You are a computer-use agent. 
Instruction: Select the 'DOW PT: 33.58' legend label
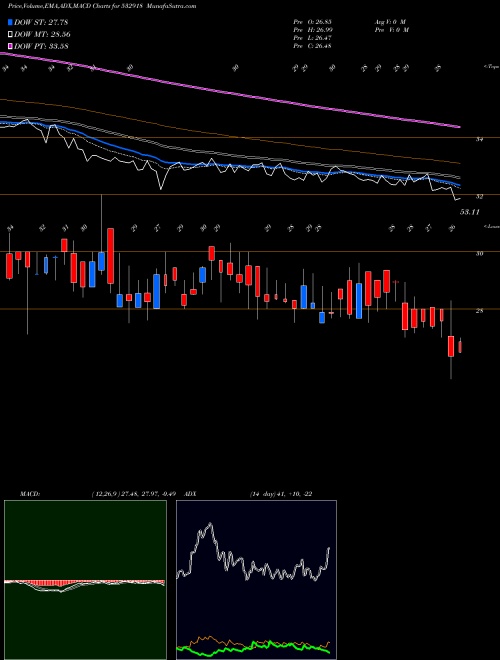pos(41,46)
